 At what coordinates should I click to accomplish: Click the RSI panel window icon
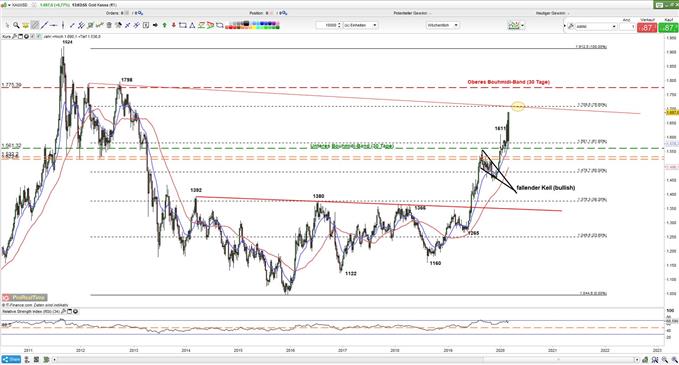(69, 311)
